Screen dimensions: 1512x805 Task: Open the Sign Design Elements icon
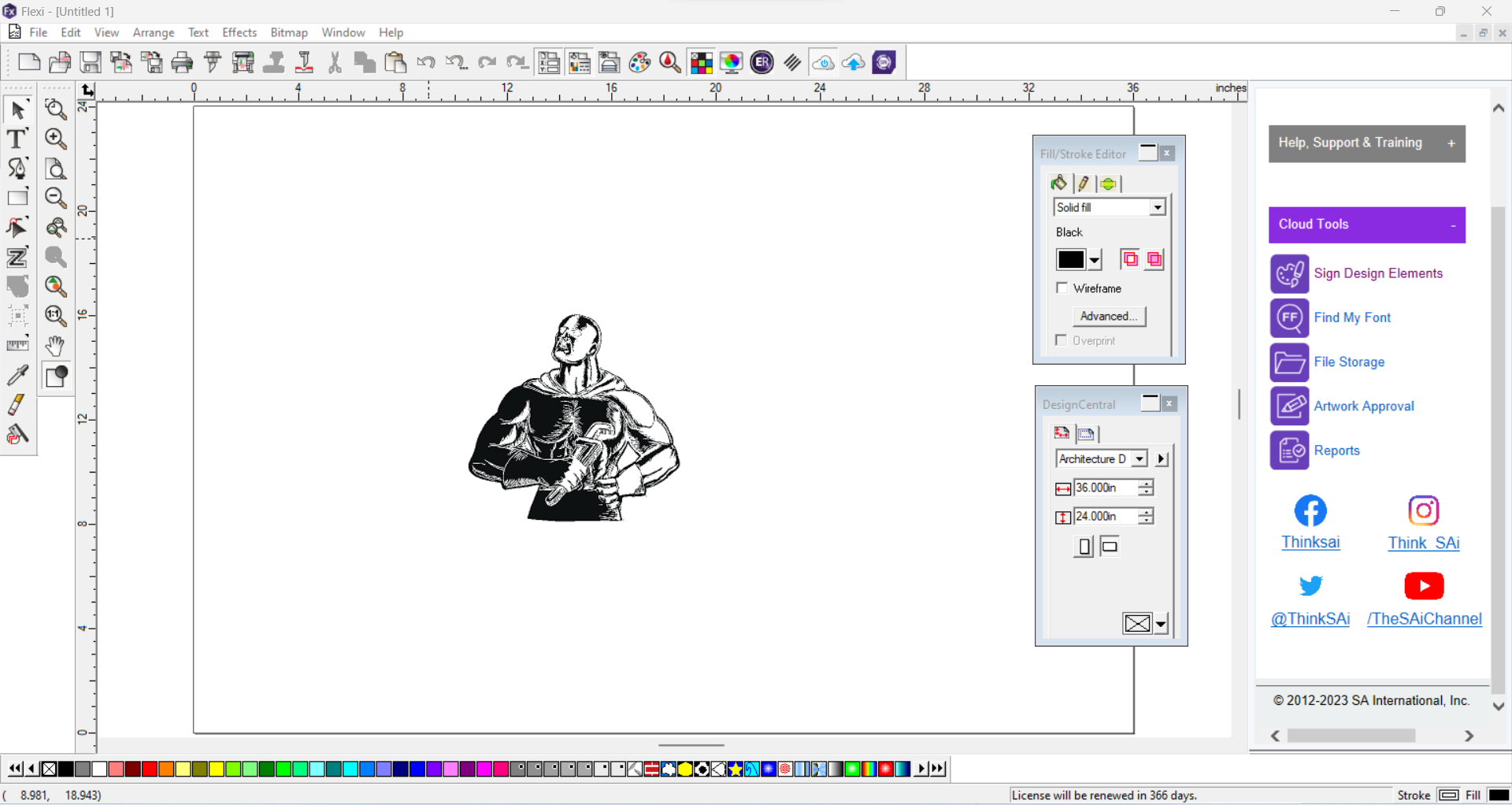click(1289, 273)
